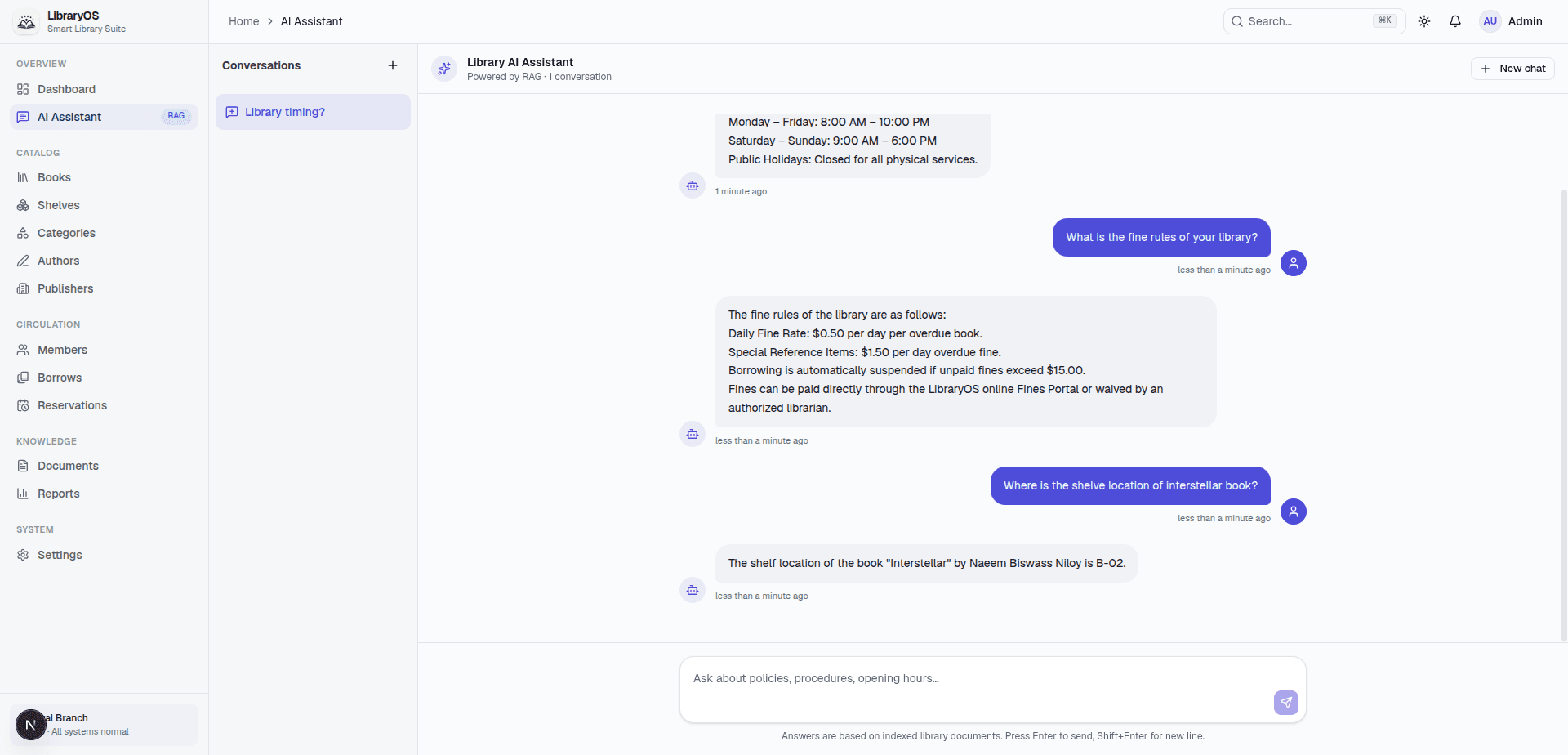Open the Documents knowledge page
This screenshot has width=1568, height=755.
104,466
